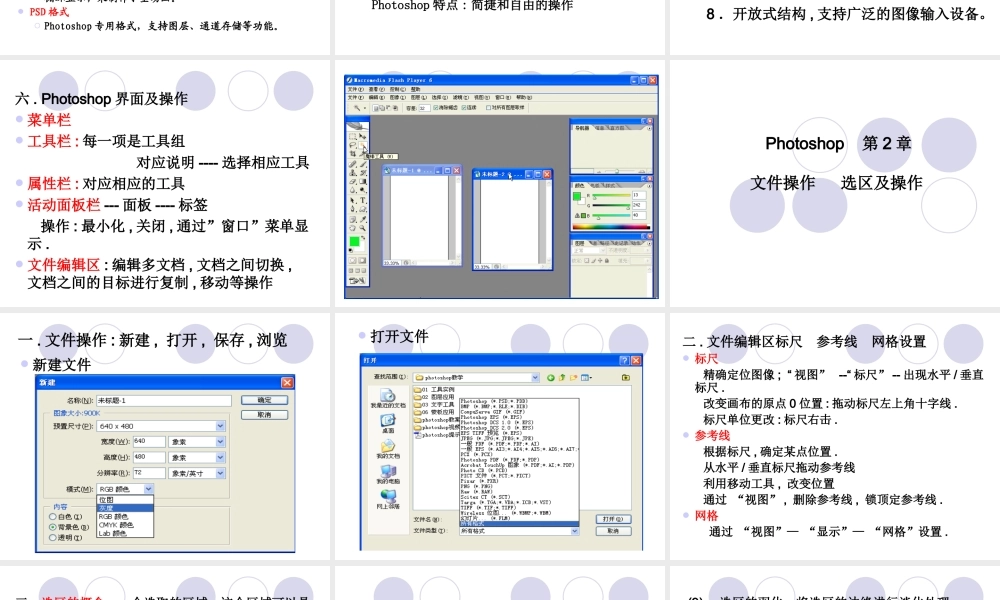Viewport: 1000px width, 600px height.
Task: Select the 背景色 radio button
Action: pos(53,527)
